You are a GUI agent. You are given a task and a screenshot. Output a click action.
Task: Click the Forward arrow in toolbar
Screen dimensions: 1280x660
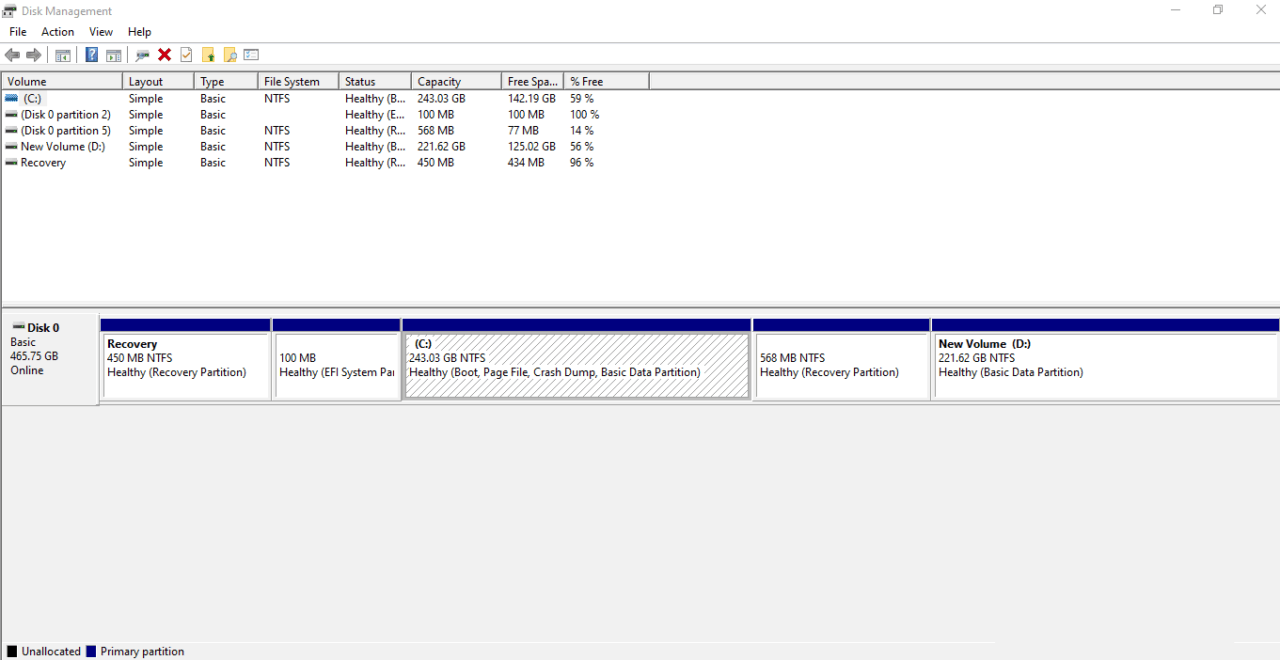(34, 55)
